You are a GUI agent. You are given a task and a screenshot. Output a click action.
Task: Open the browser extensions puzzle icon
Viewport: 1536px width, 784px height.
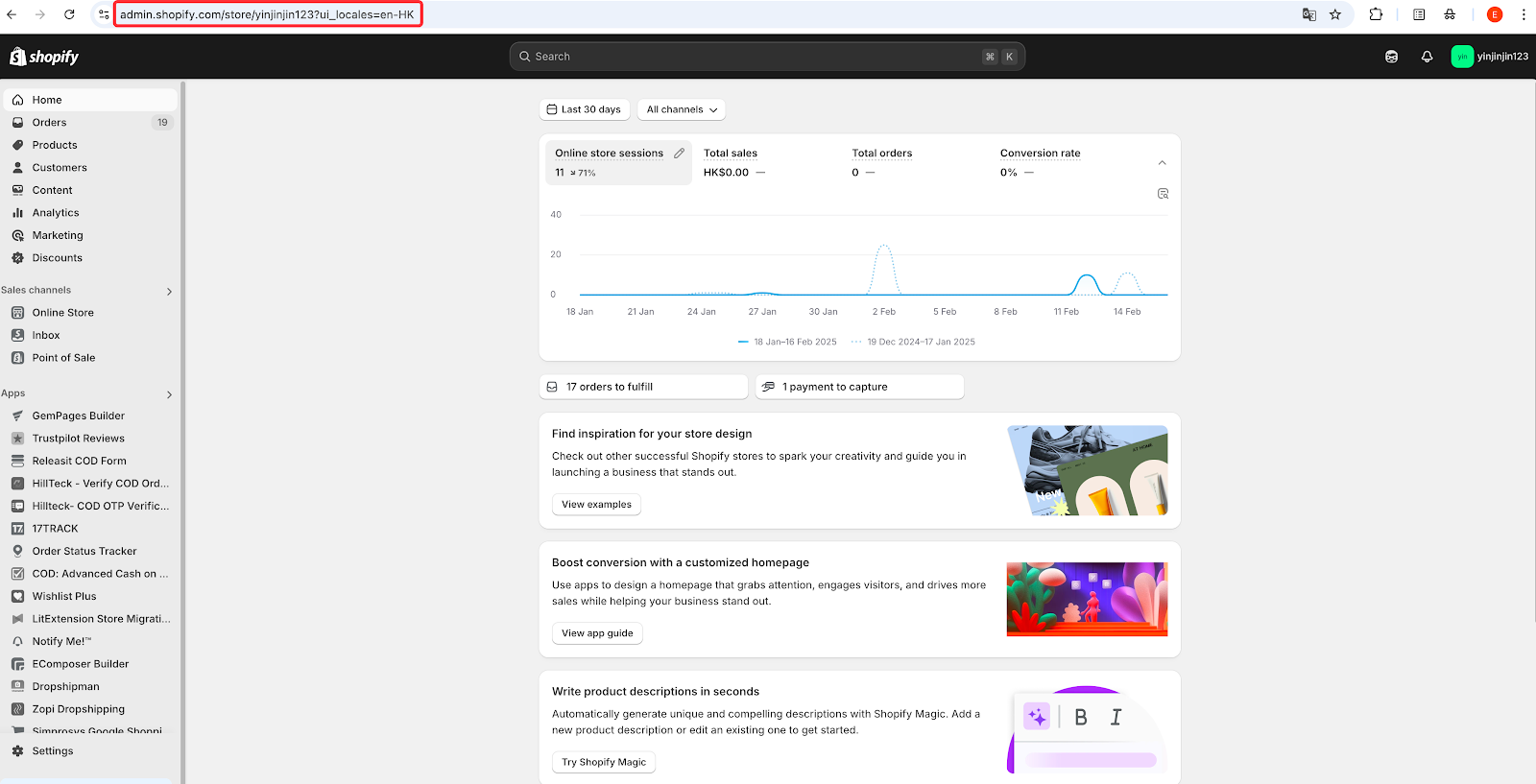coord(1376,14)
